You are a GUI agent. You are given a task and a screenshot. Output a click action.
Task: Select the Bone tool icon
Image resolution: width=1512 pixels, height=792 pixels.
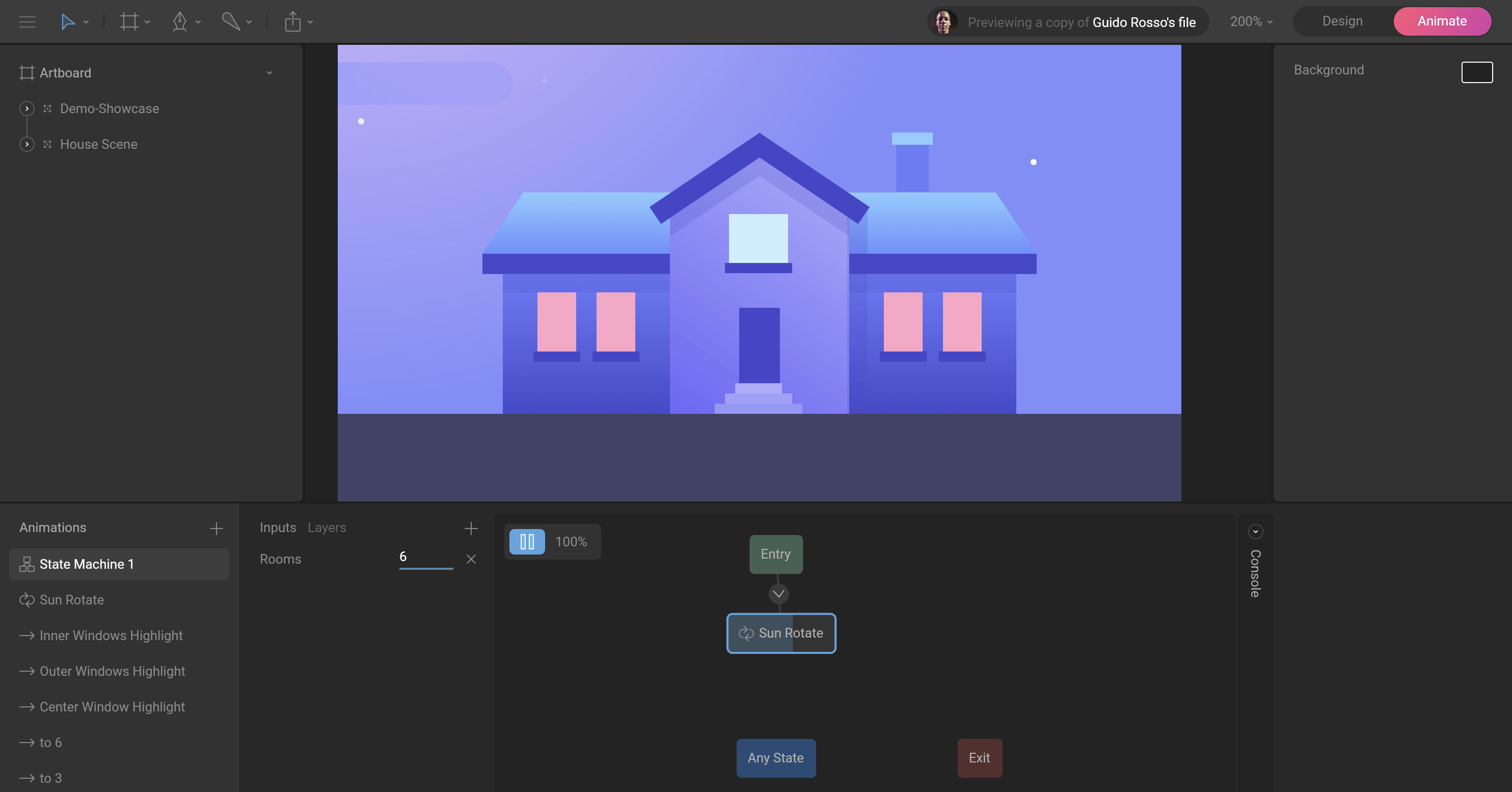231,22
